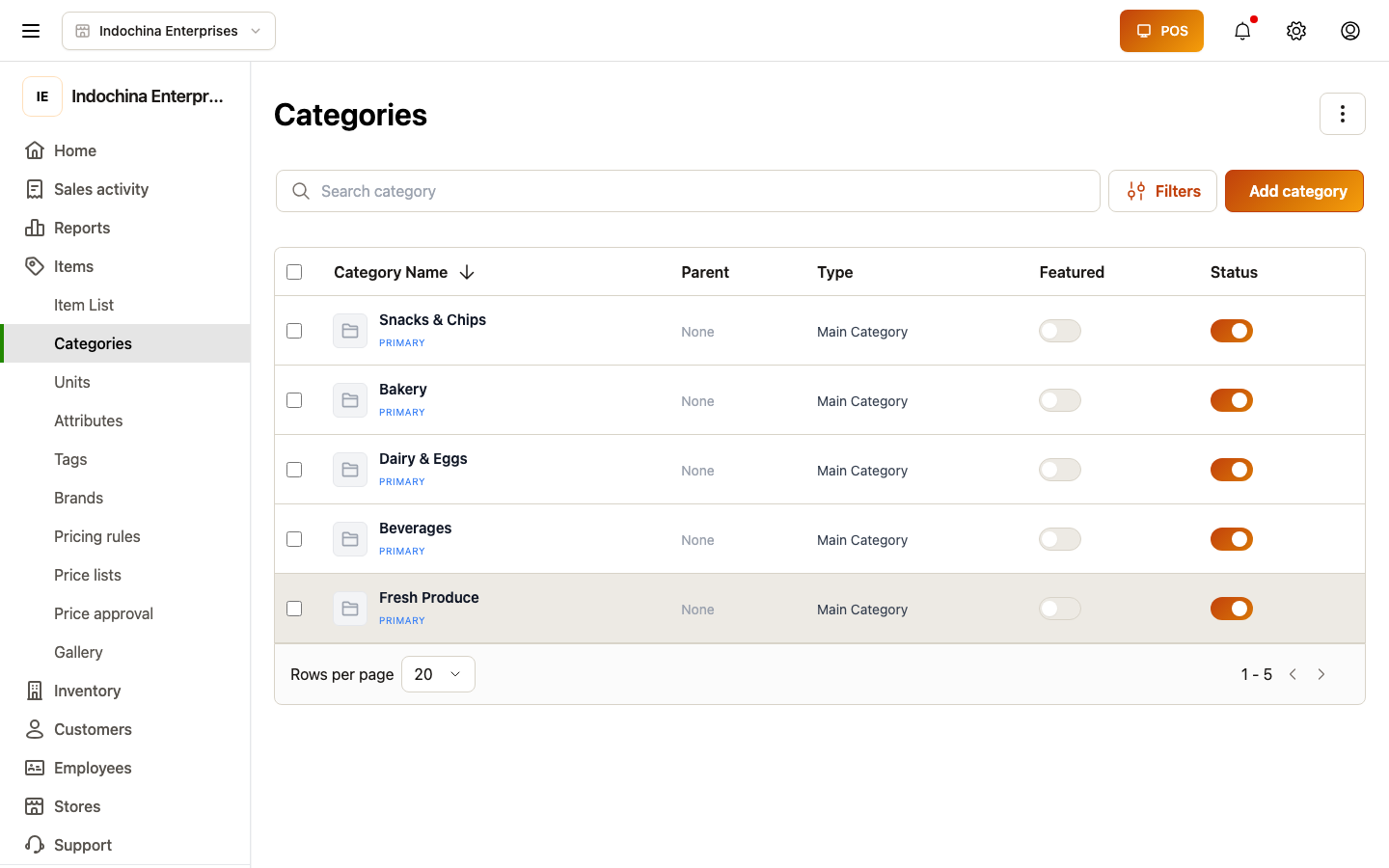This screenshot has width=1389, height=868.
Task: Collapse the Items sidebar section
Action: tap(125, 266)
